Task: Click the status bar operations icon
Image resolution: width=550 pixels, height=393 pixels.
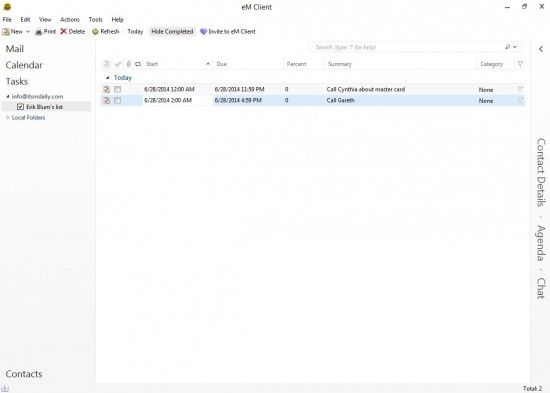Action: 5,388
